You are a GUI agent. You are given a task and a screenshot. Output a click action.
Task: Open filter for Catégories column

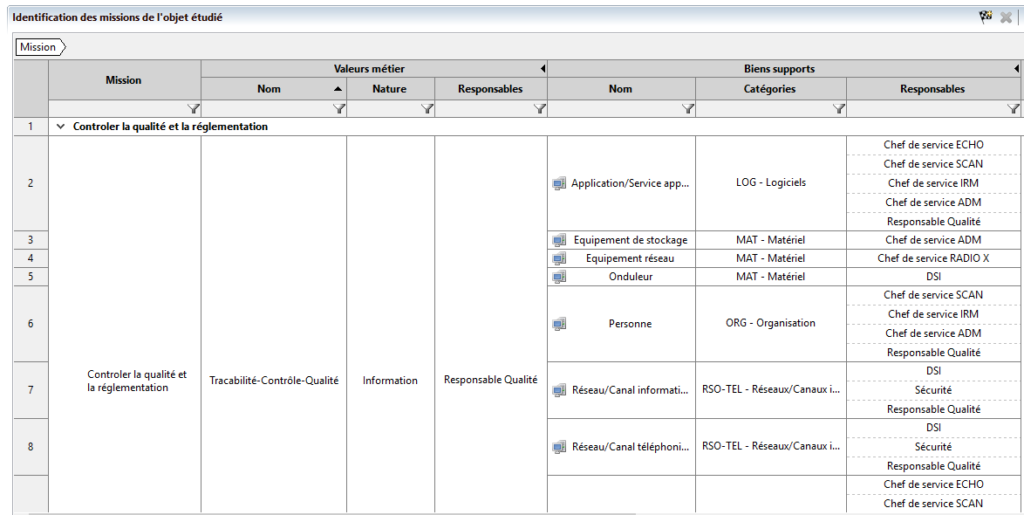pos(838,109)
